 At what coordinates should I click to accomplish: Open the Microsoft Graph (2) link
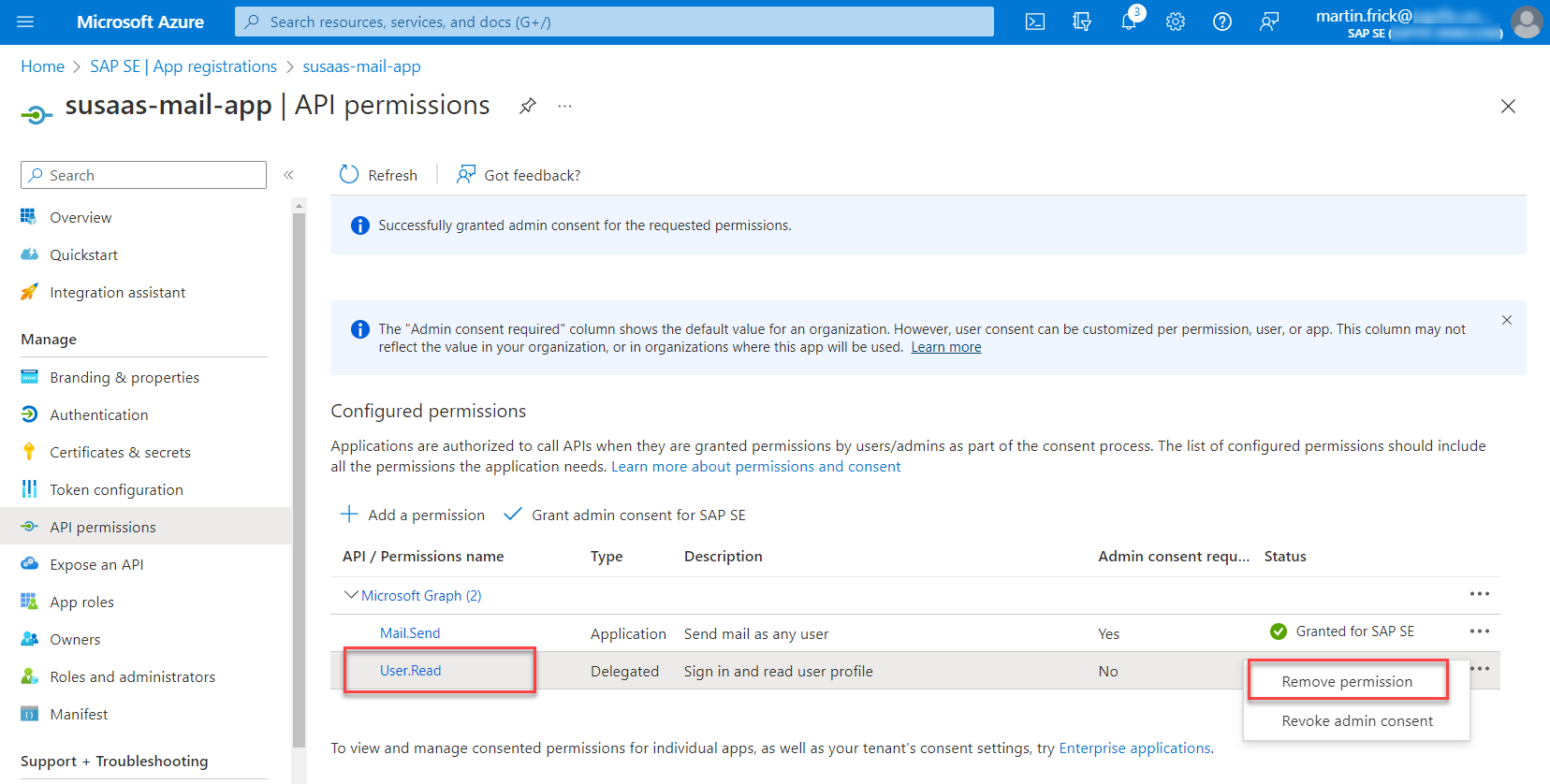point(421,596)
